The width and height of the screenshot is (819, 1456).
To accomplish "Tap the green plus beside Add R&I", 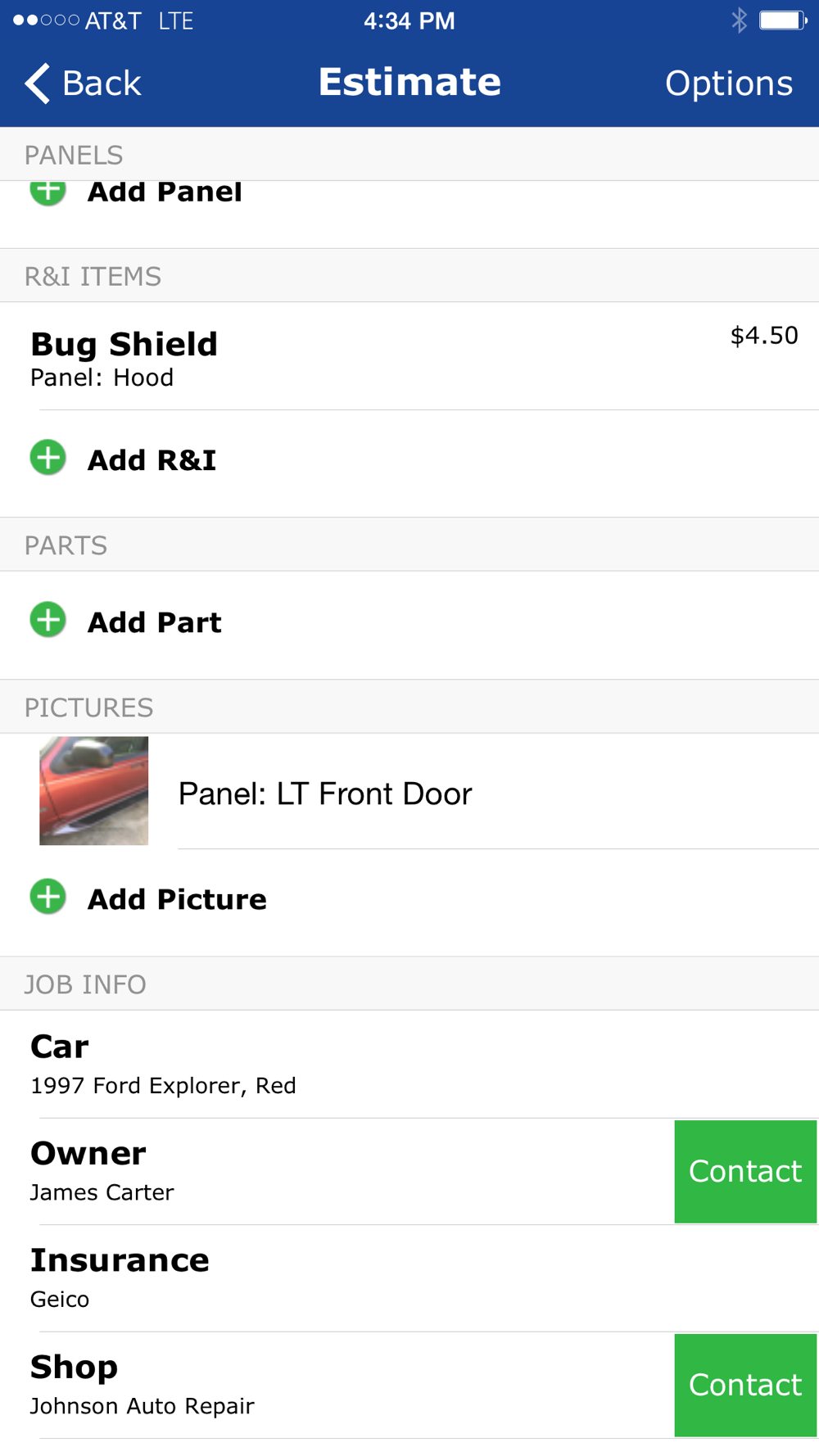I will (x=48, y=458).
